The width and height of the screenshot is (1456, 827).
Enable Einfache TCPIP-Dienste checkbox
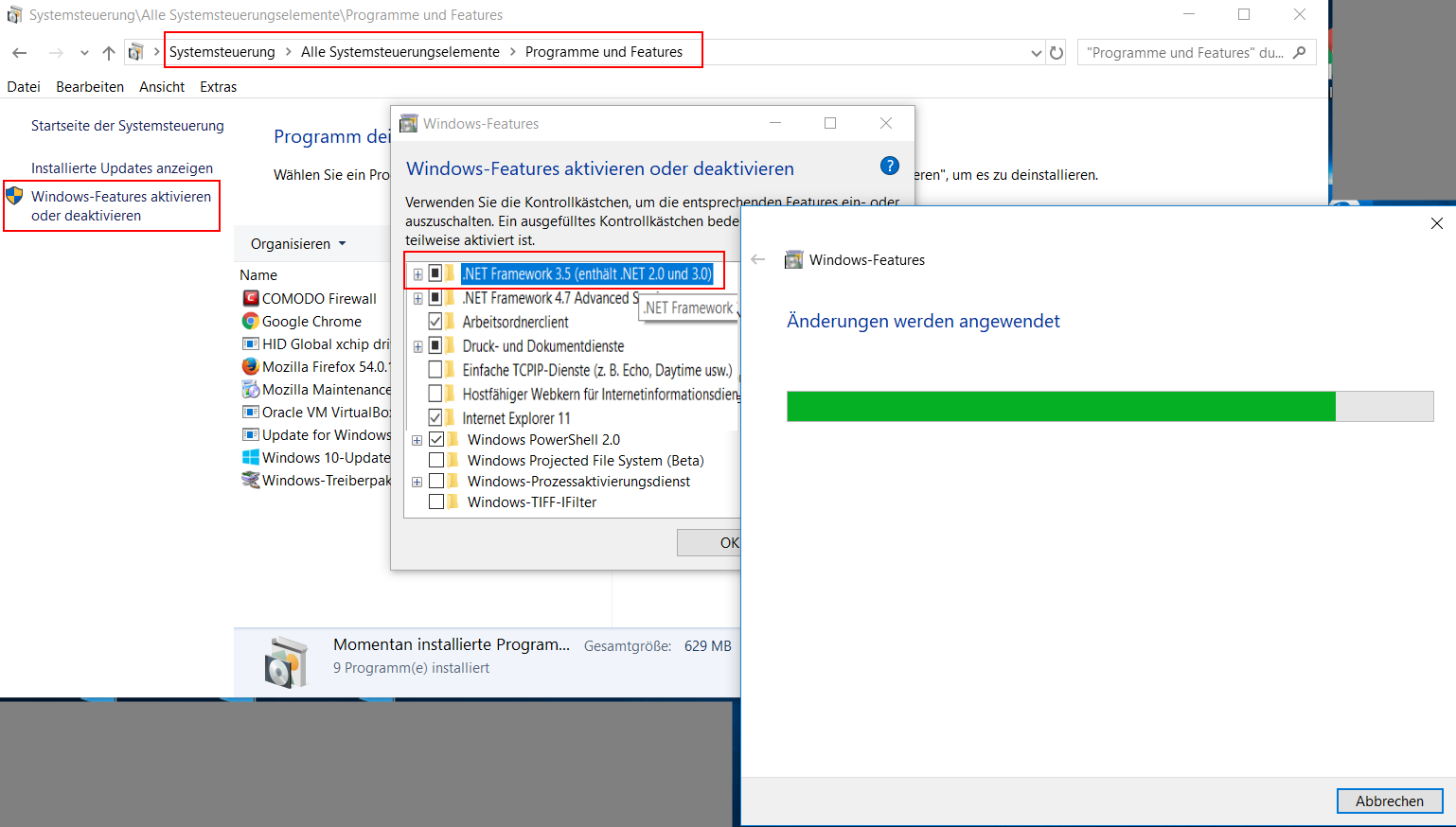pos(435,369)
